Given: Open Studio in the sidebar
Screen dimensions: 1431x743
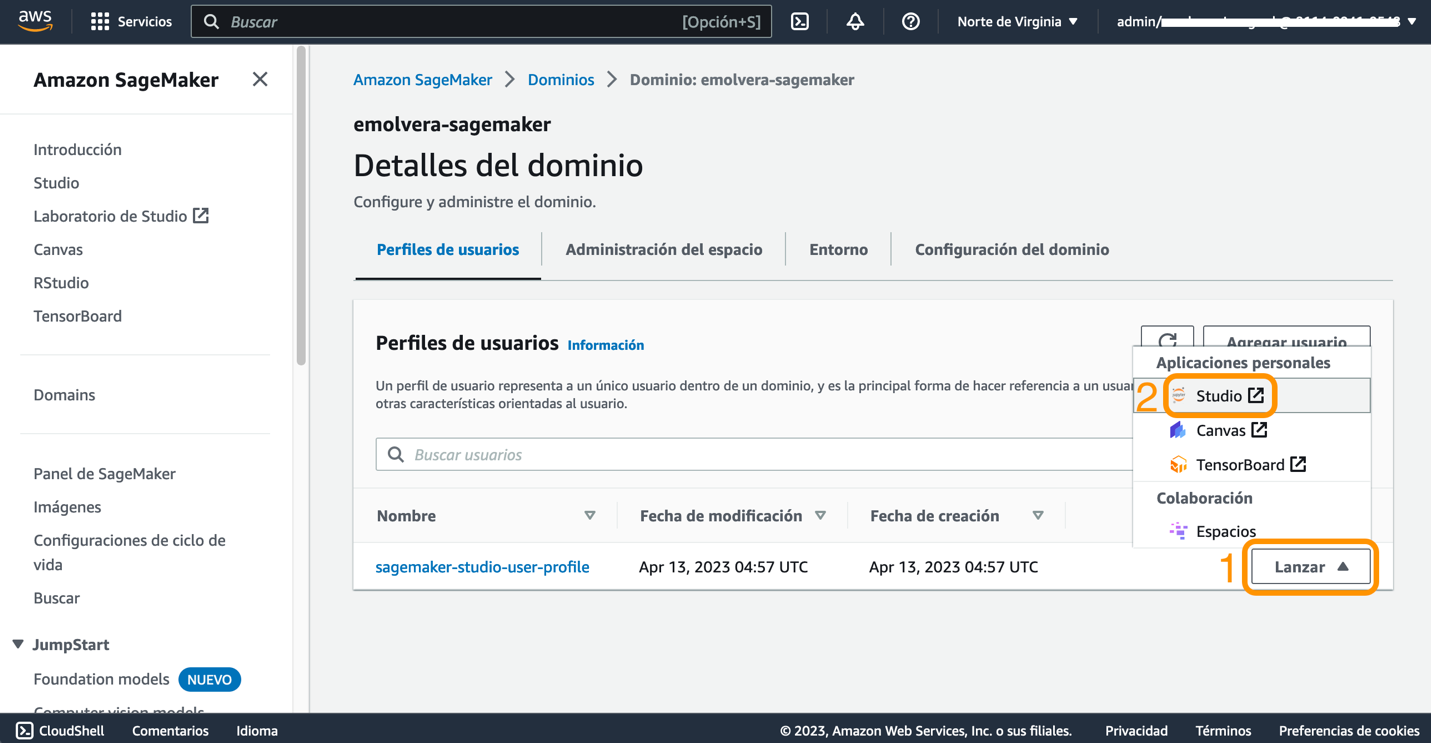Looking at the screenshot, I should point(56,183).
